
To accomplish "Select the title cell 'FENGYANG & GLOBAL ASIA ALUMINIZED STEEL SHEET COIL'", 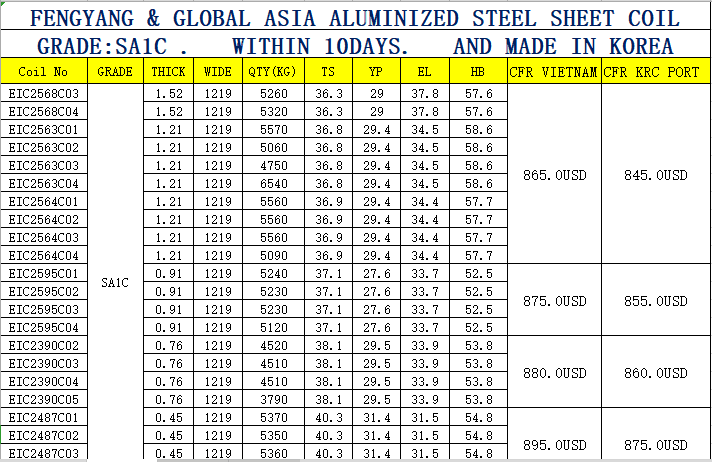I will point(355,16).
